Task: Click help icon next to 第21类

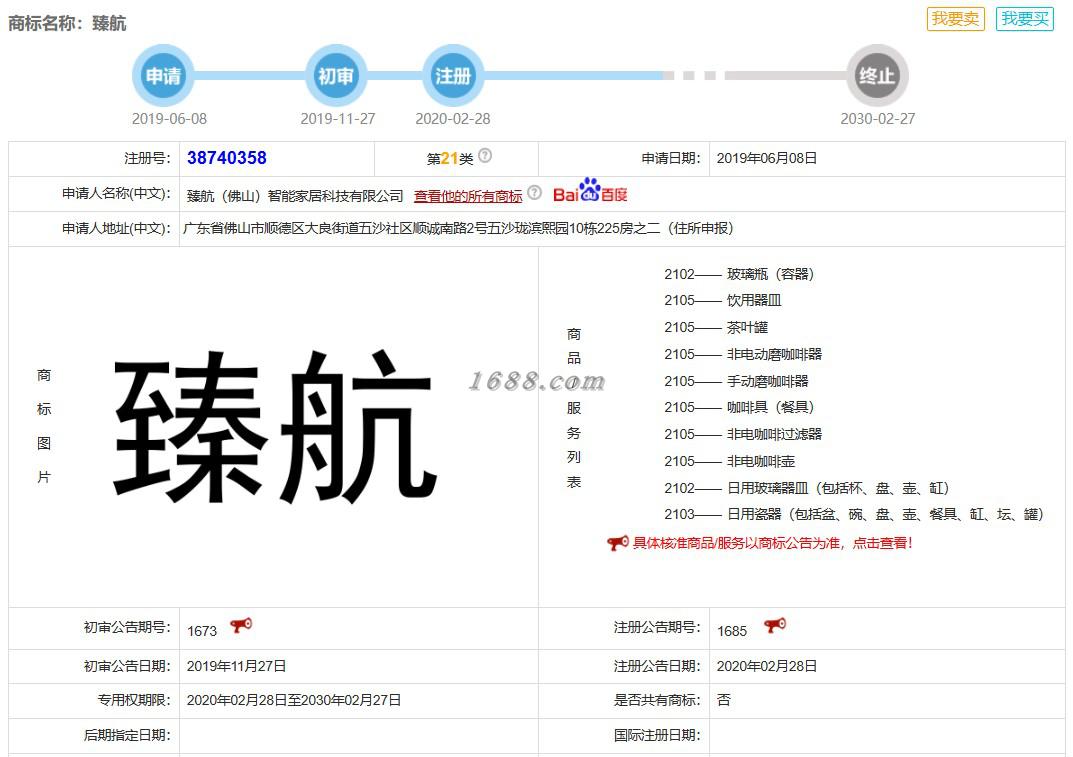Action: coord(485,156)
